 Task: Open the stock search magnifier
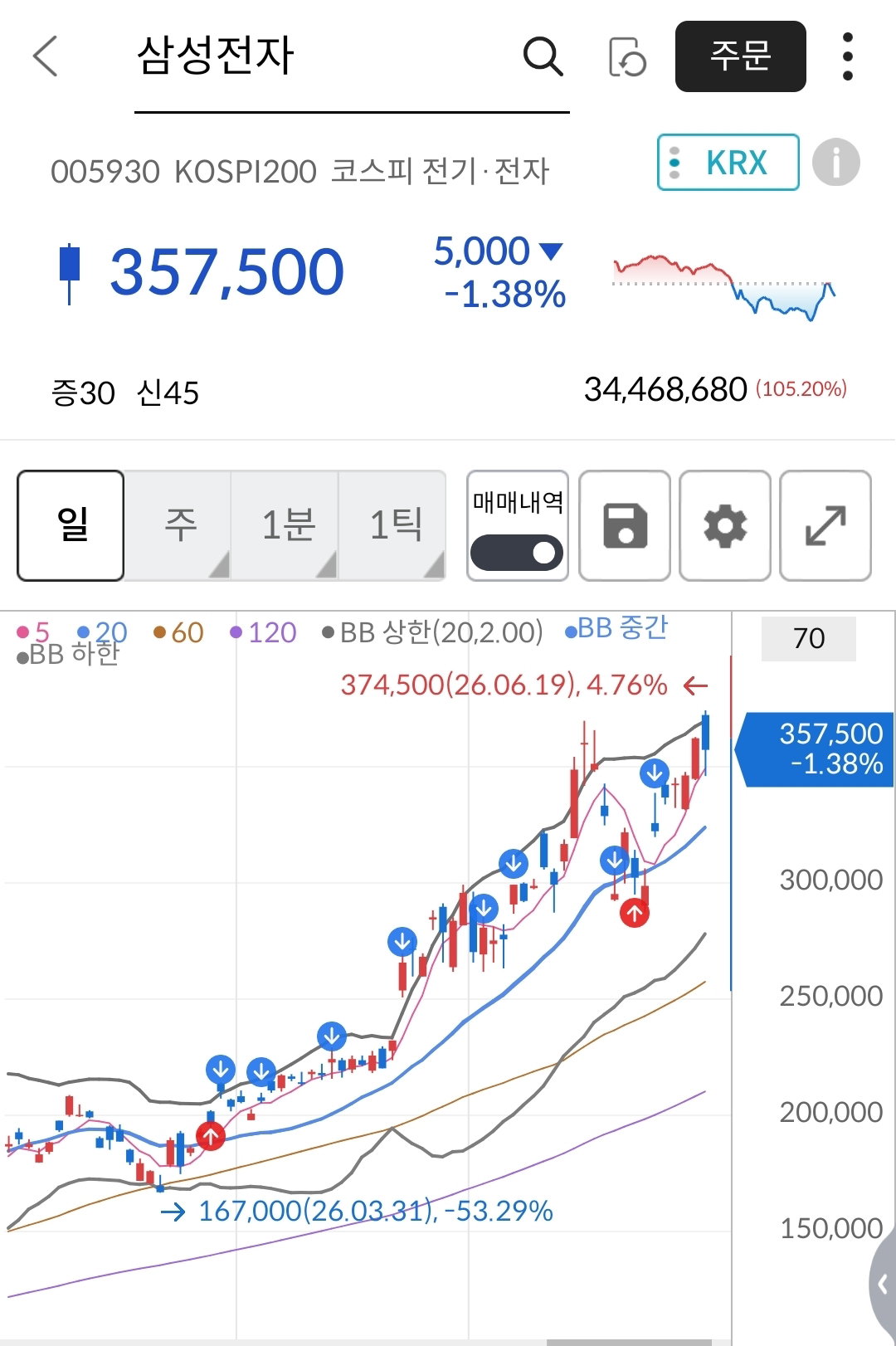click(x=543, y=56)
